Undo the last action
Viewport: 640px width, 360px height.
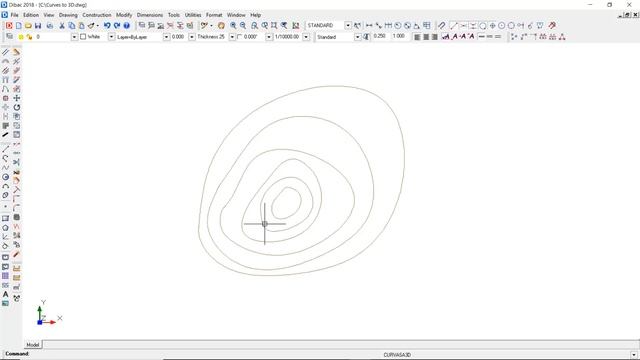[x=107, y=25]
